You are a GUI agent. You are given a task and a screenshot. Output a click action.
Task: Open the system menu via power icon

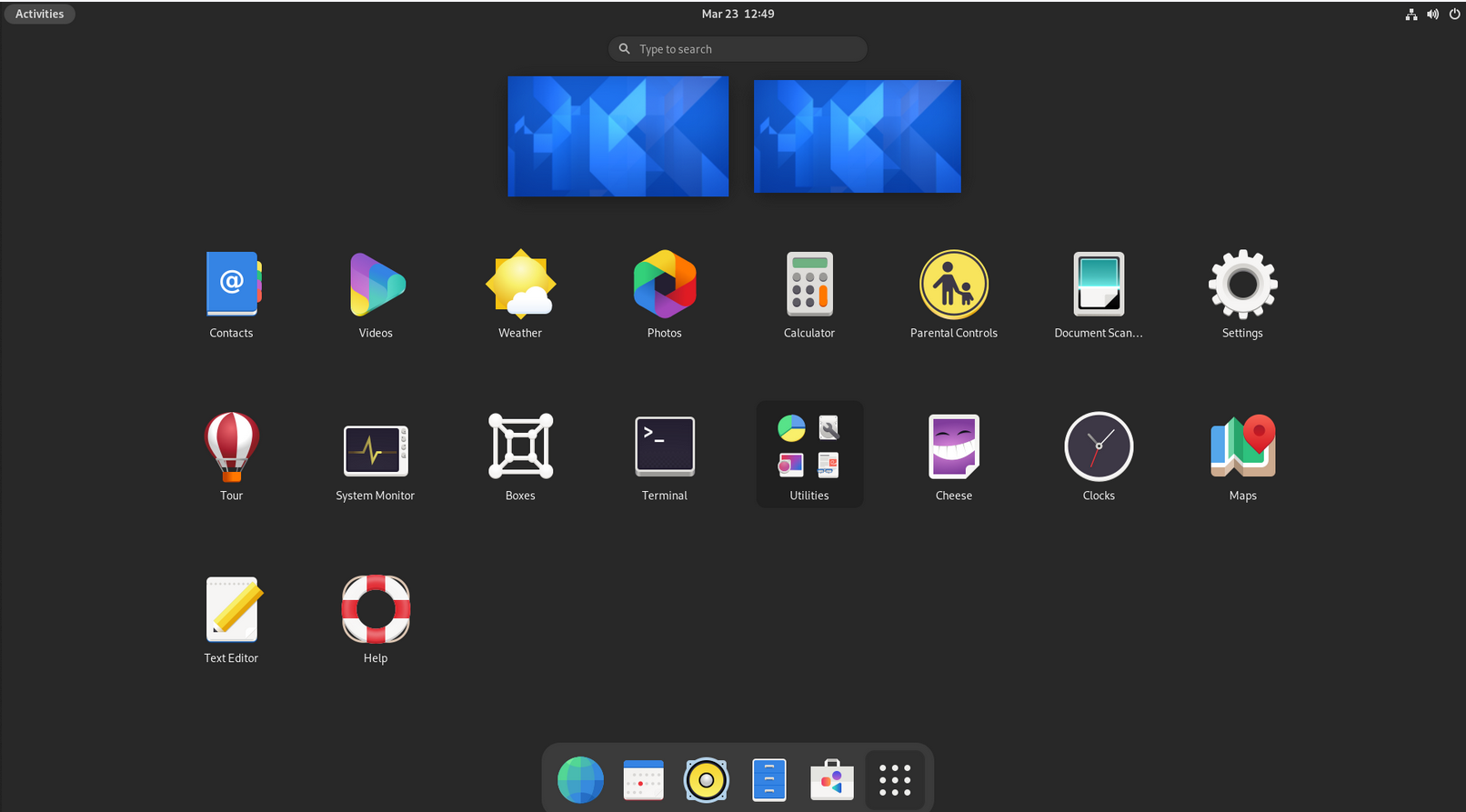pos(1454,14)
